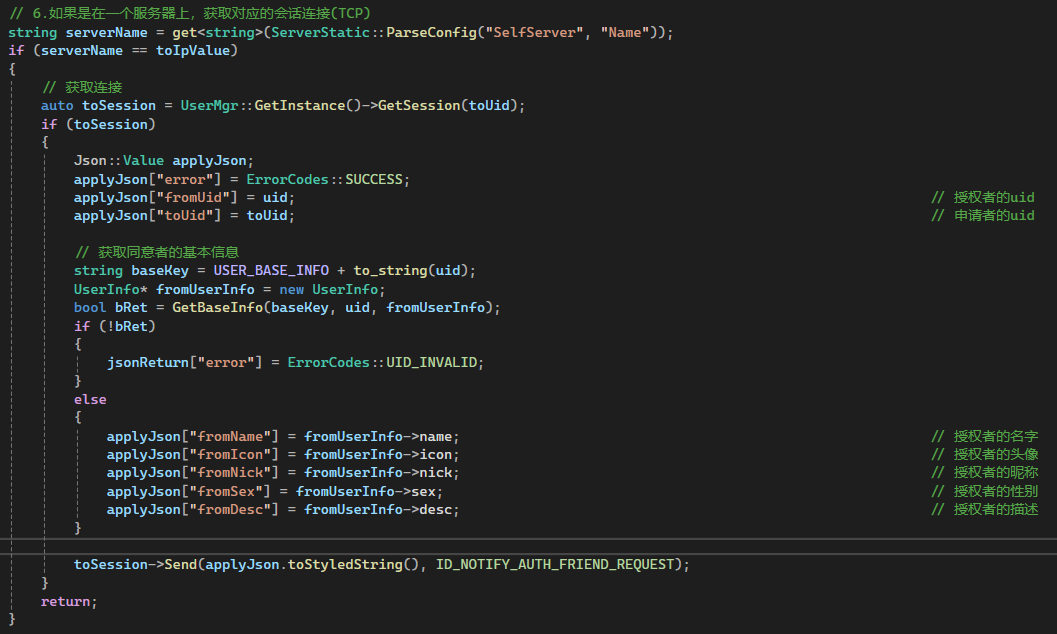Click ErrorCodes::SUCCESS value
The image size is (1057, 634).
coord(324,179)
